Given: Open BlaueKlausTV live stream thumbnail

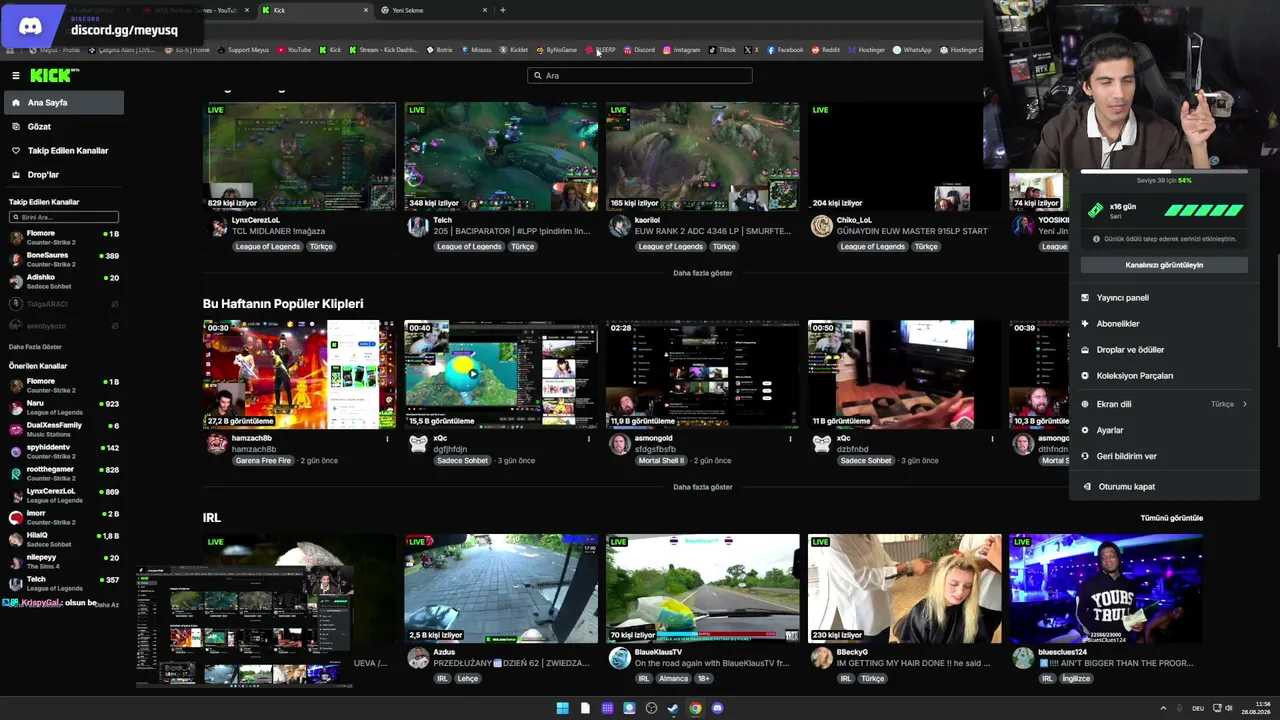Looking at the screenshot, I should [x=703, y=588].
